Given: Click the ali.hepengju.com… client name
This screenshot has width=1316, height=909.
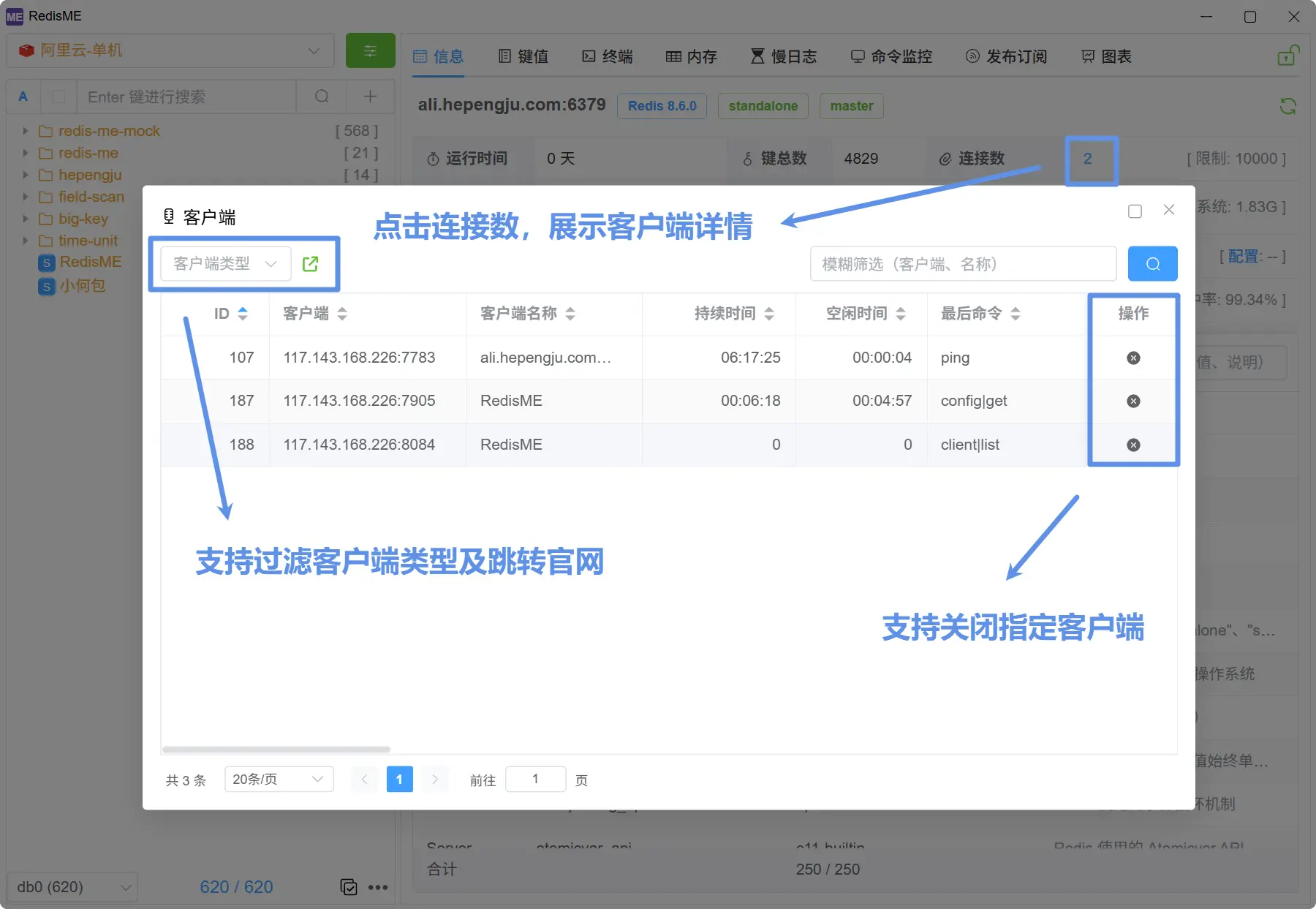Looking at the screenshot, I should tap(545, 358).
